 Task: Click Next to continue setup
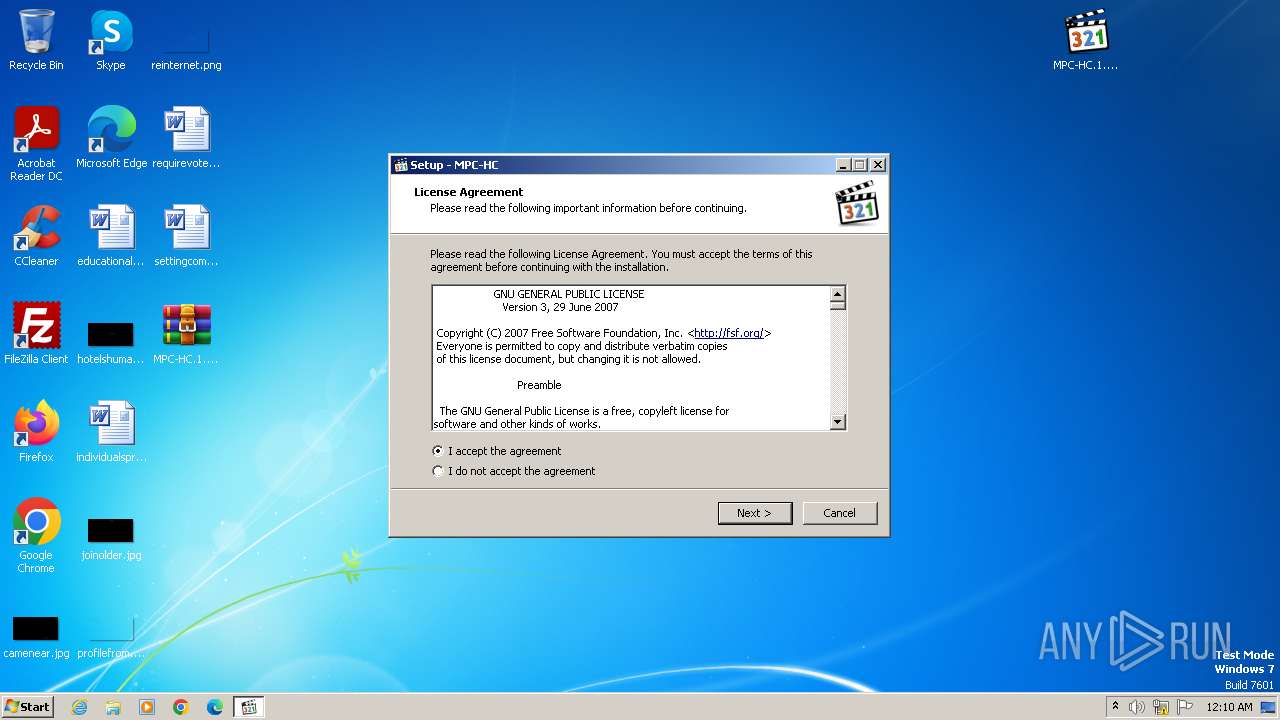(x=755, y=513)
